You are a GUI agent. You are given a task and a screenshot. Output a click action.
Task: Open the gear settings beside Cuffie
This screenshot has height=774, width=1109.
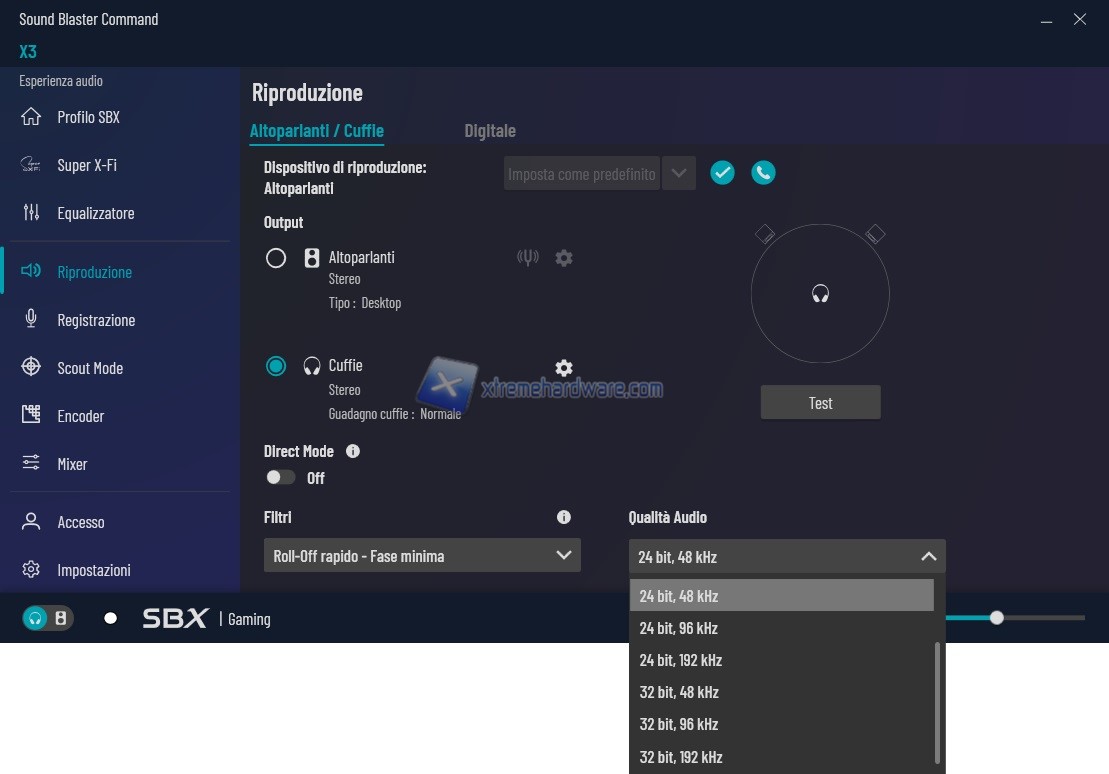(x=564, y=368)
